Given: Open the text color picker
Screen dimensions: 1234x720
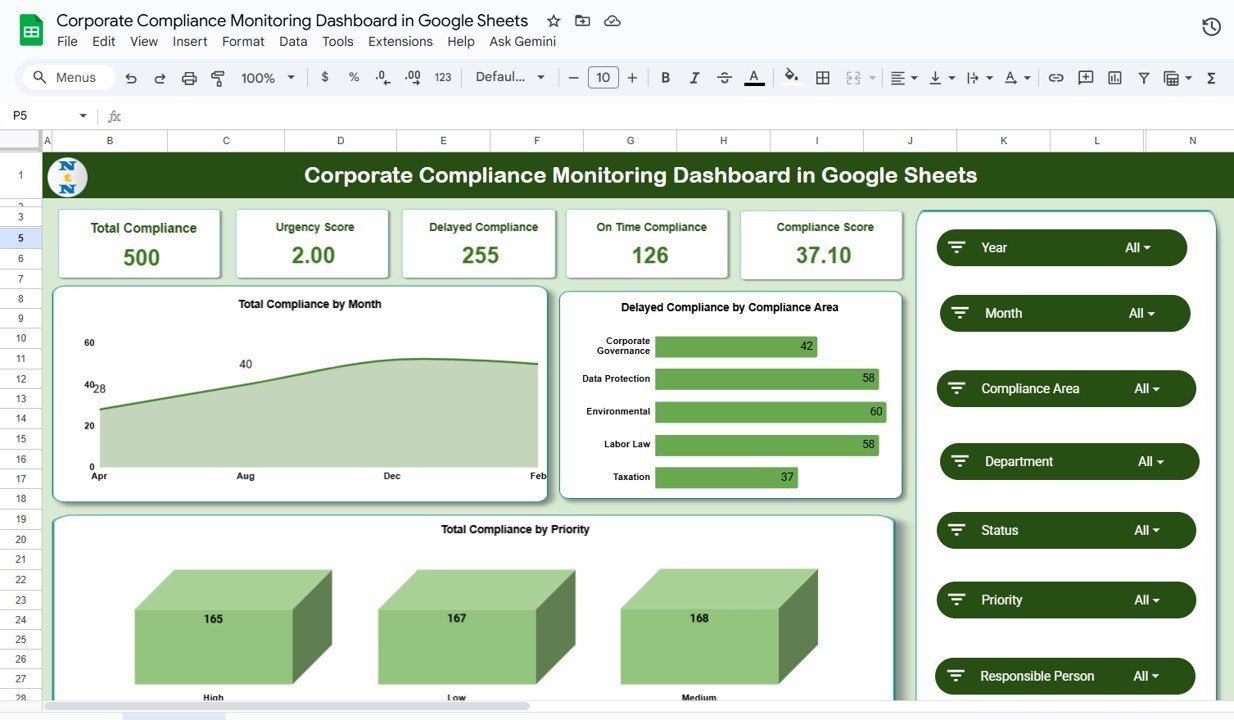Looking at the screenshot, I should pyautogui.click(x=754, y=77).
